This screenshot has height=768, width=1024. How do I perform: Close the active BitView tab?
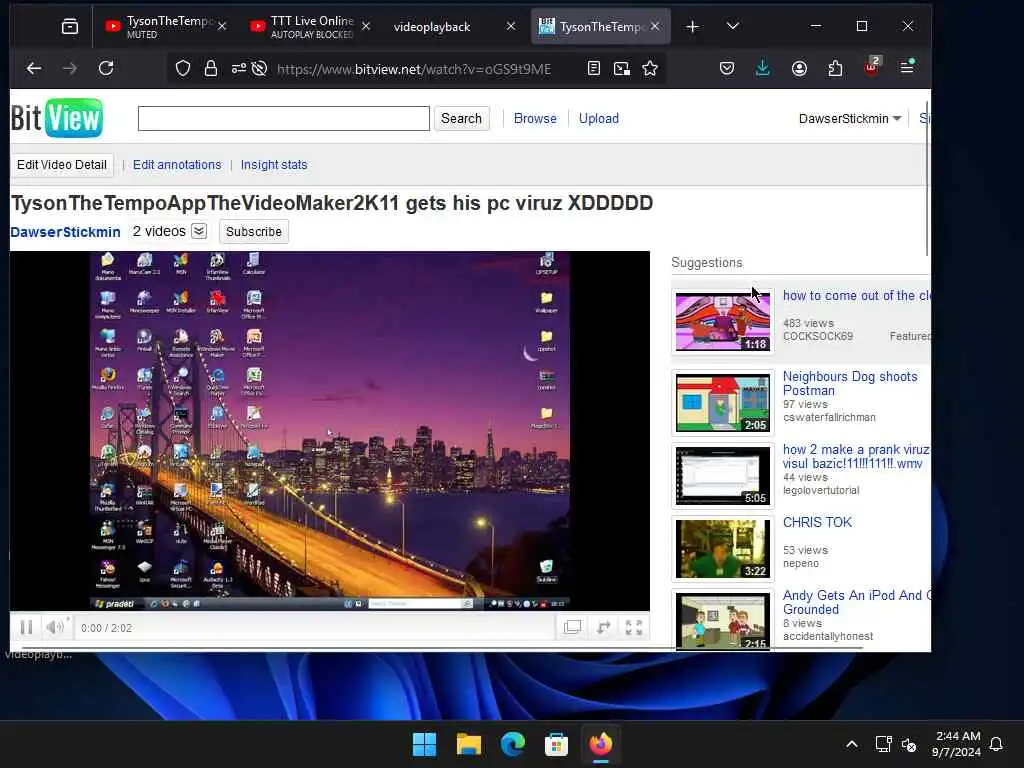[x=655, y=26]
